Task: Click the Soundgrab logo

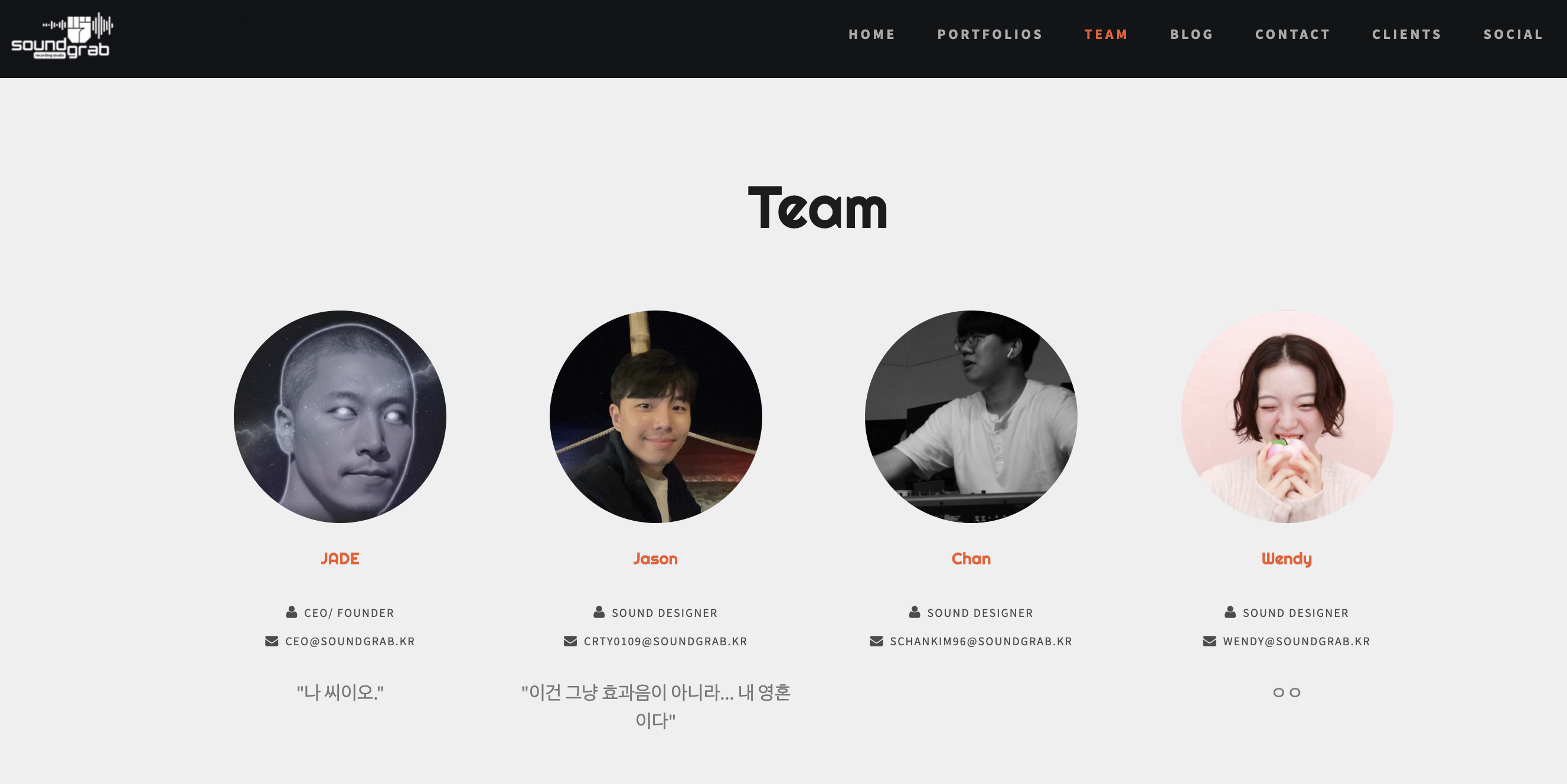Action: point(62,35)
